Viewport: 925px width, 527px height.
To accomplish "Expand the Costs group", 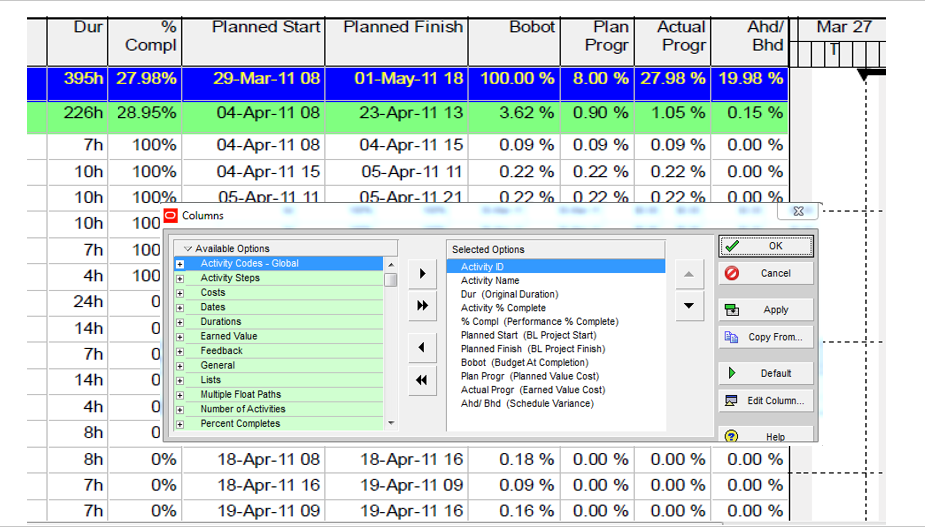I will 180,293.
